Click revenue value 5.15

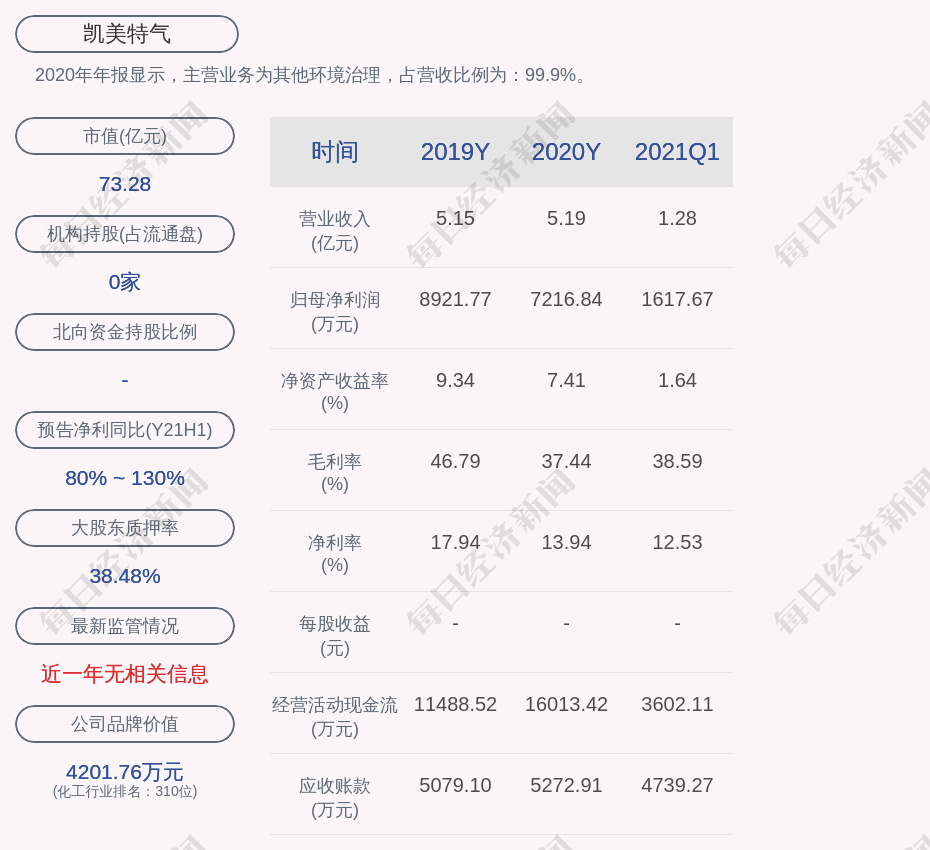(456, 218)
